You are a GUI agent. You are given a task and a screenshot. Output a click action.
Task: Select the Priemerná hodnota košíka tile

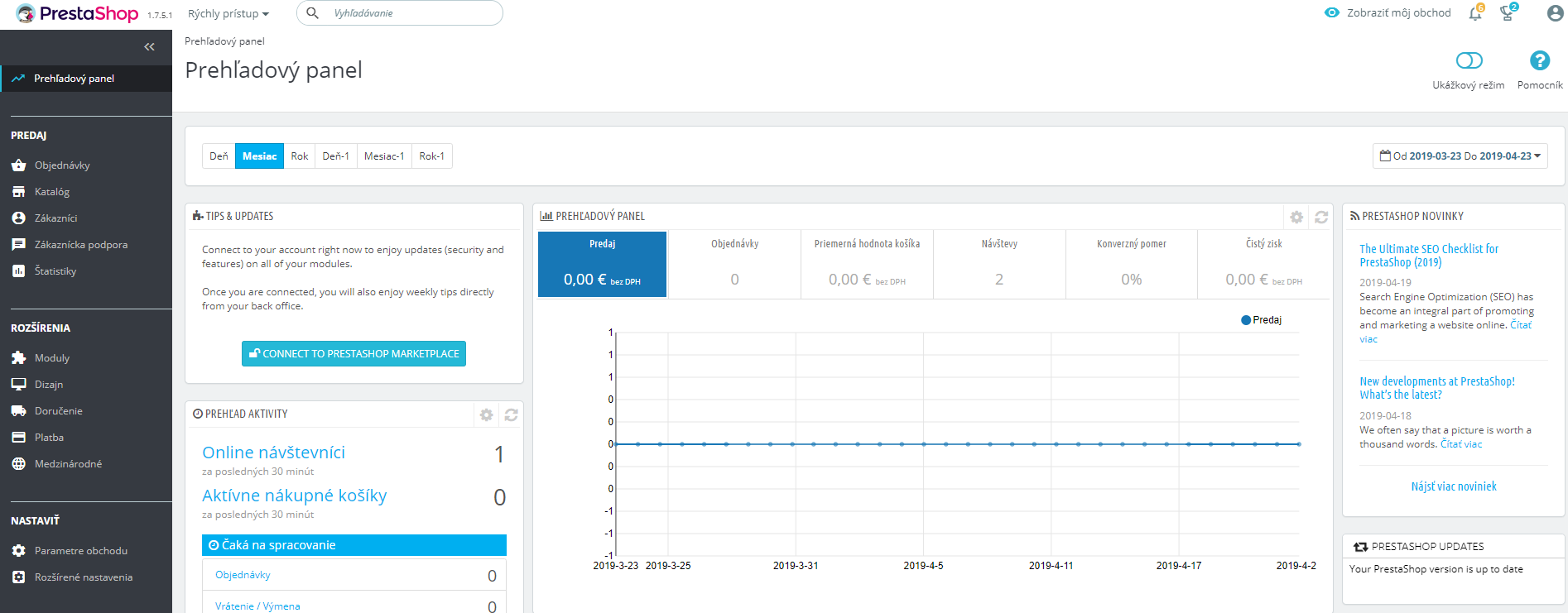867,264
